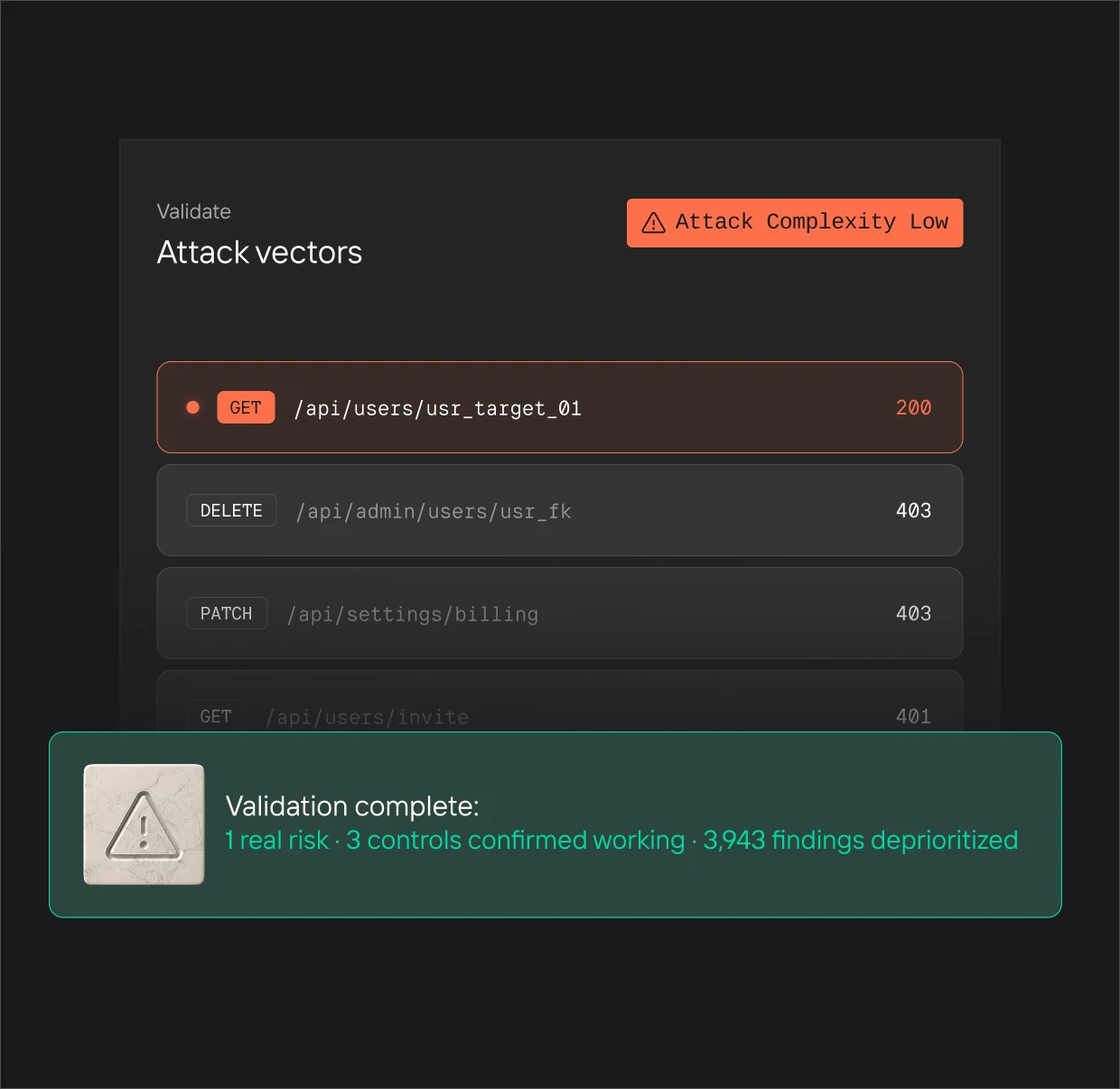Viewport: 1120px width, 1089px height.
Task: Click the faded GET tag for users/invite
Action: coord(216,716)
